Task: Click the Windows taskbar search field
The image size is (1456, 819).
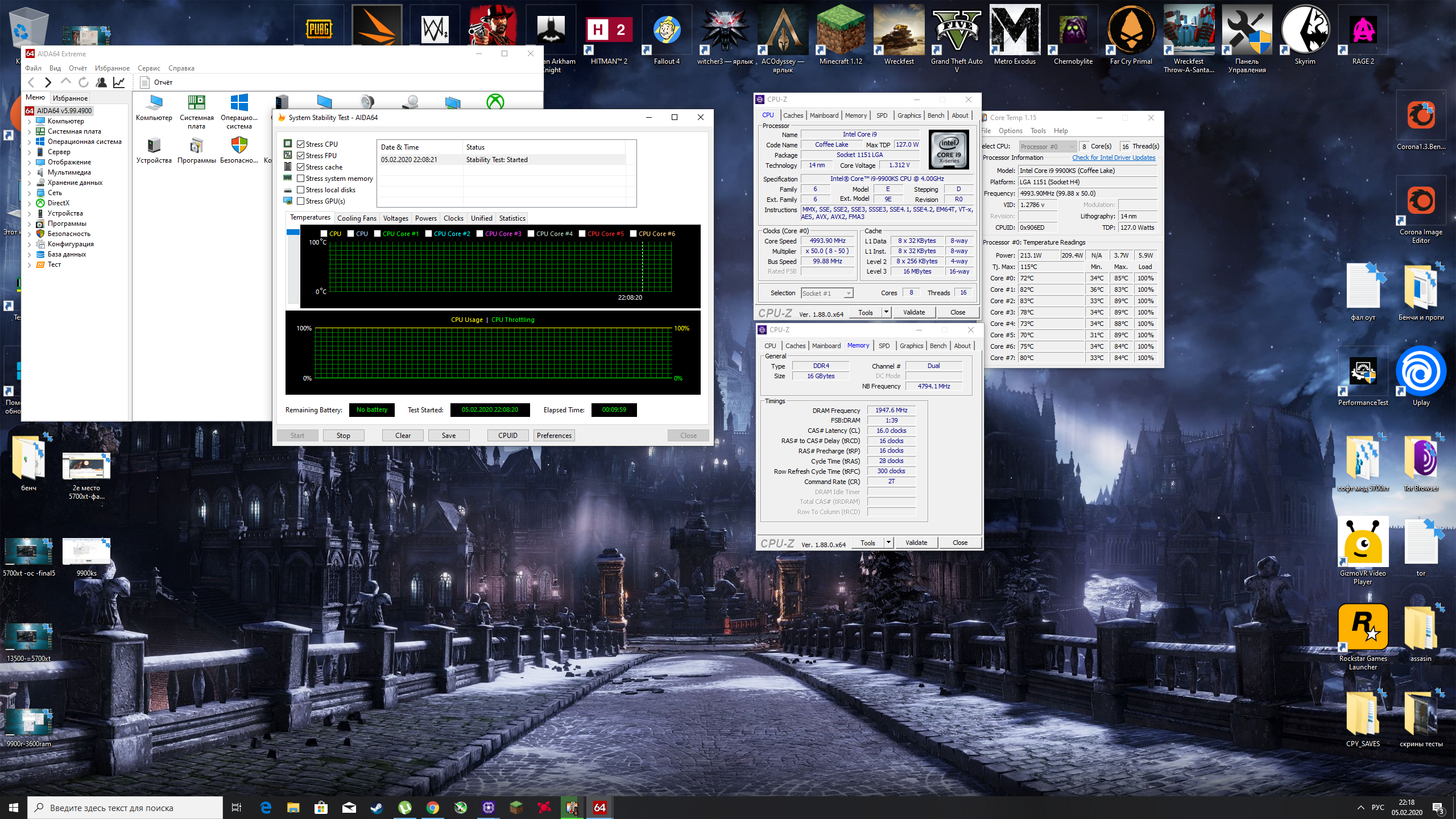Action: 125,808
